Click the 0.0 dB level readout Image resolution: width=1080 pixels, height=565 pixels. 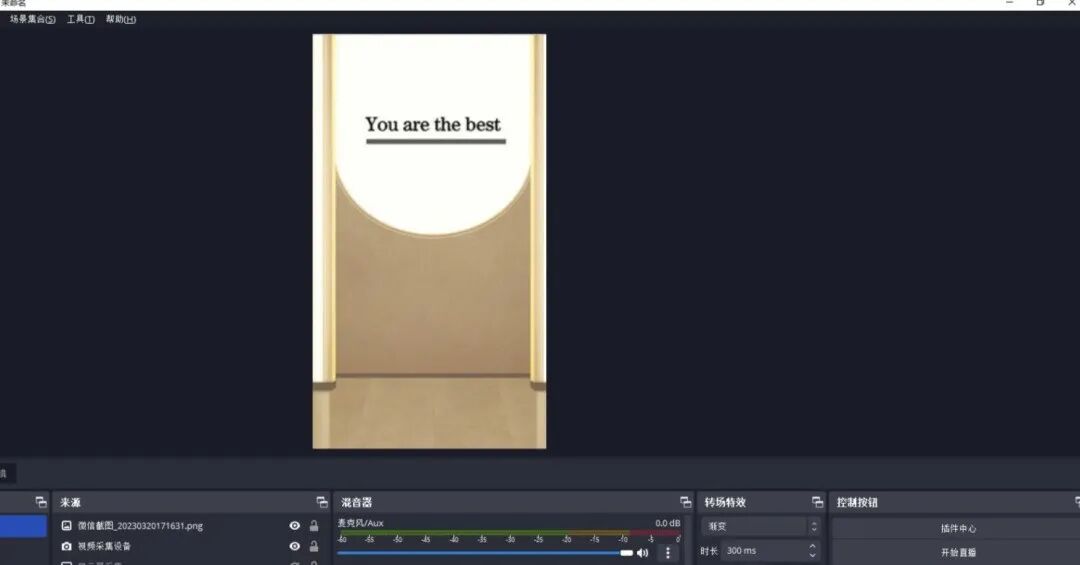[x=667, y=523]
